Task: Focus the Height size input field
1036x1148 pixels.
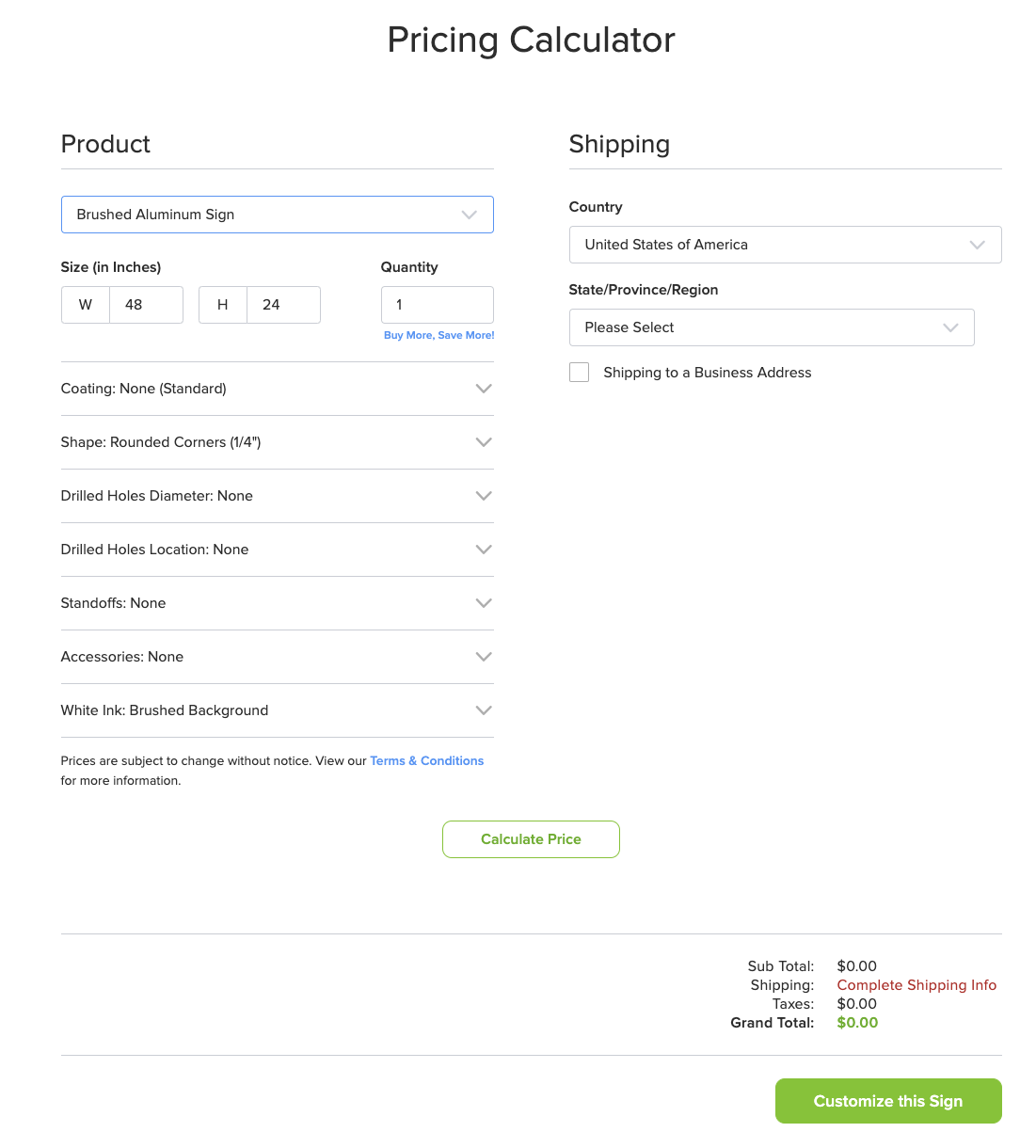Action: click(x=283, y=305)
